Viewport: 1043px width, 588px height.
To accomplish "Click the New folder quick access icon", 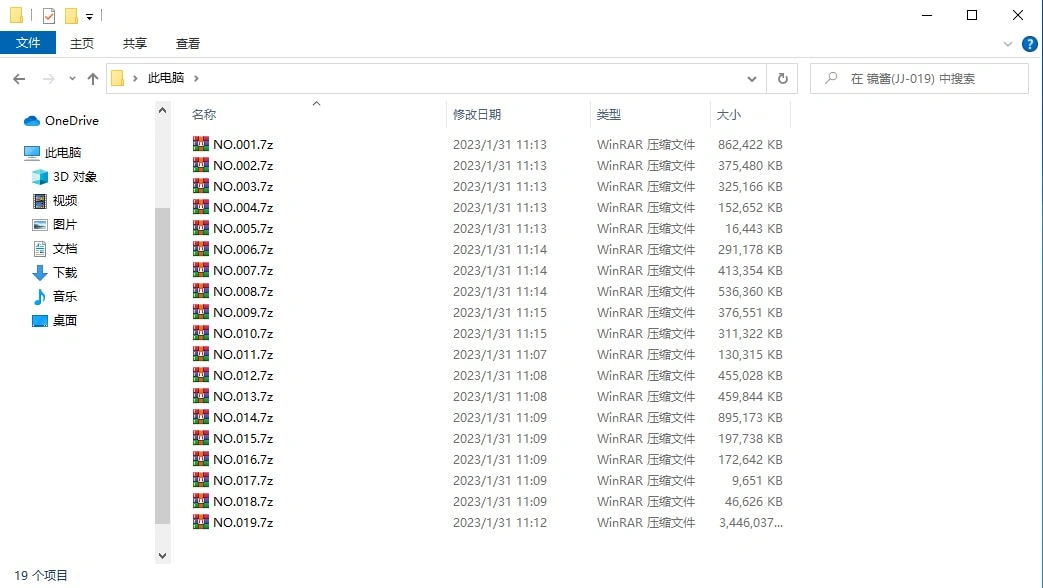I will point(69,15).
